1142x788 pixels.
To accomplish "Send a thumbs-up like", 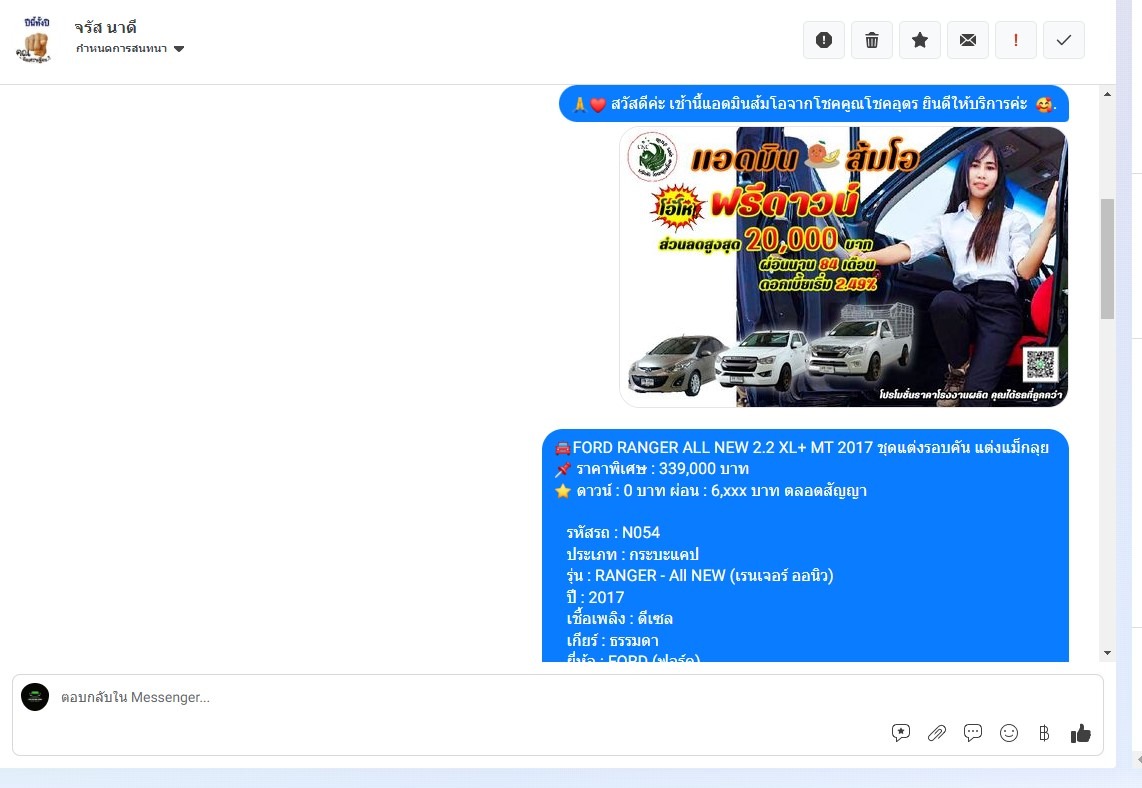I will [x=1081, y=733].
